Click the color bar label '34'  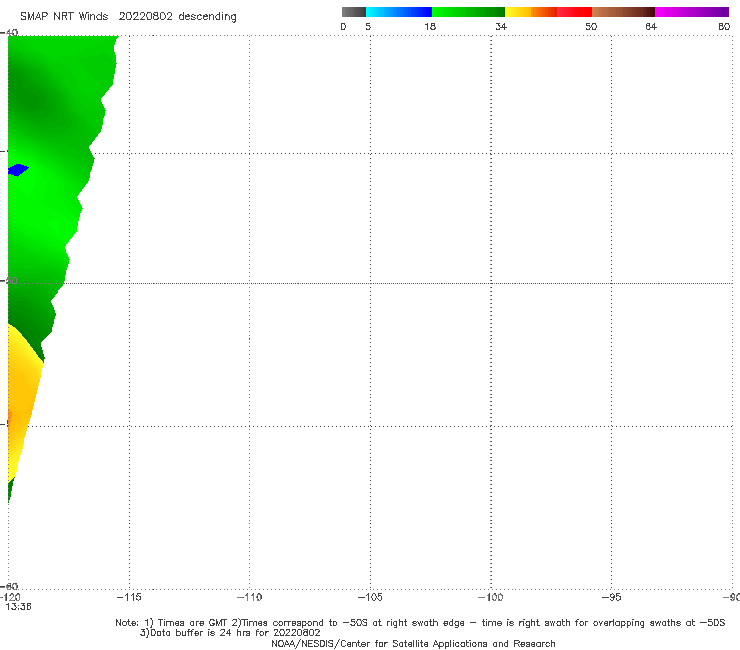pos(501,27)
